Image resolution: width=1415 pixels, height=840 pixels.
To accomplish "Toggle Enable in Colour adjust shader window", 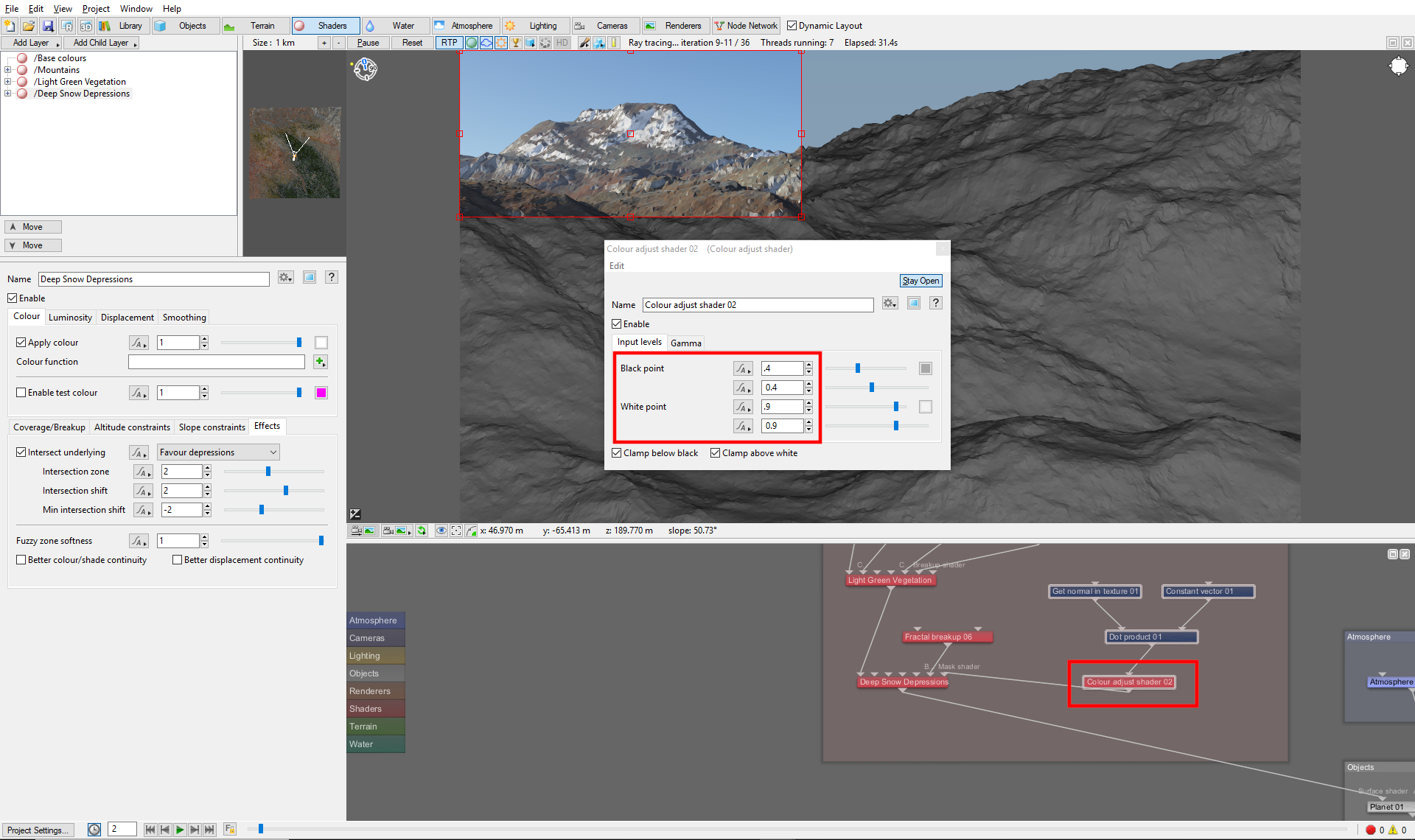I will [617, 324].
